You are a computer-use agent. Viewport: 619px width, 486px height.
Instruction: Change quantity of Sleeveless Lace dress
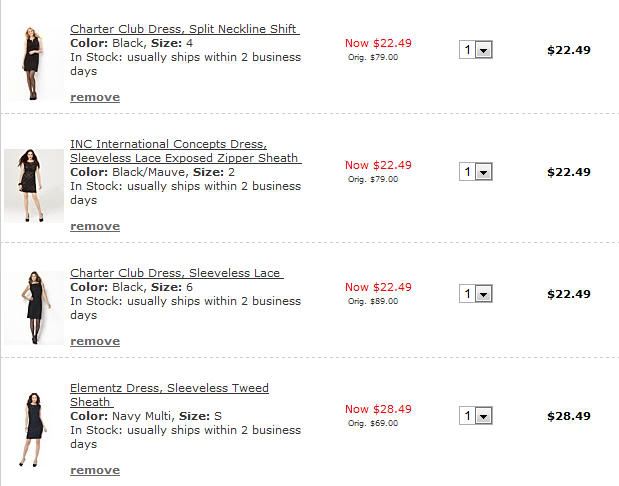(x=484, y=294)
